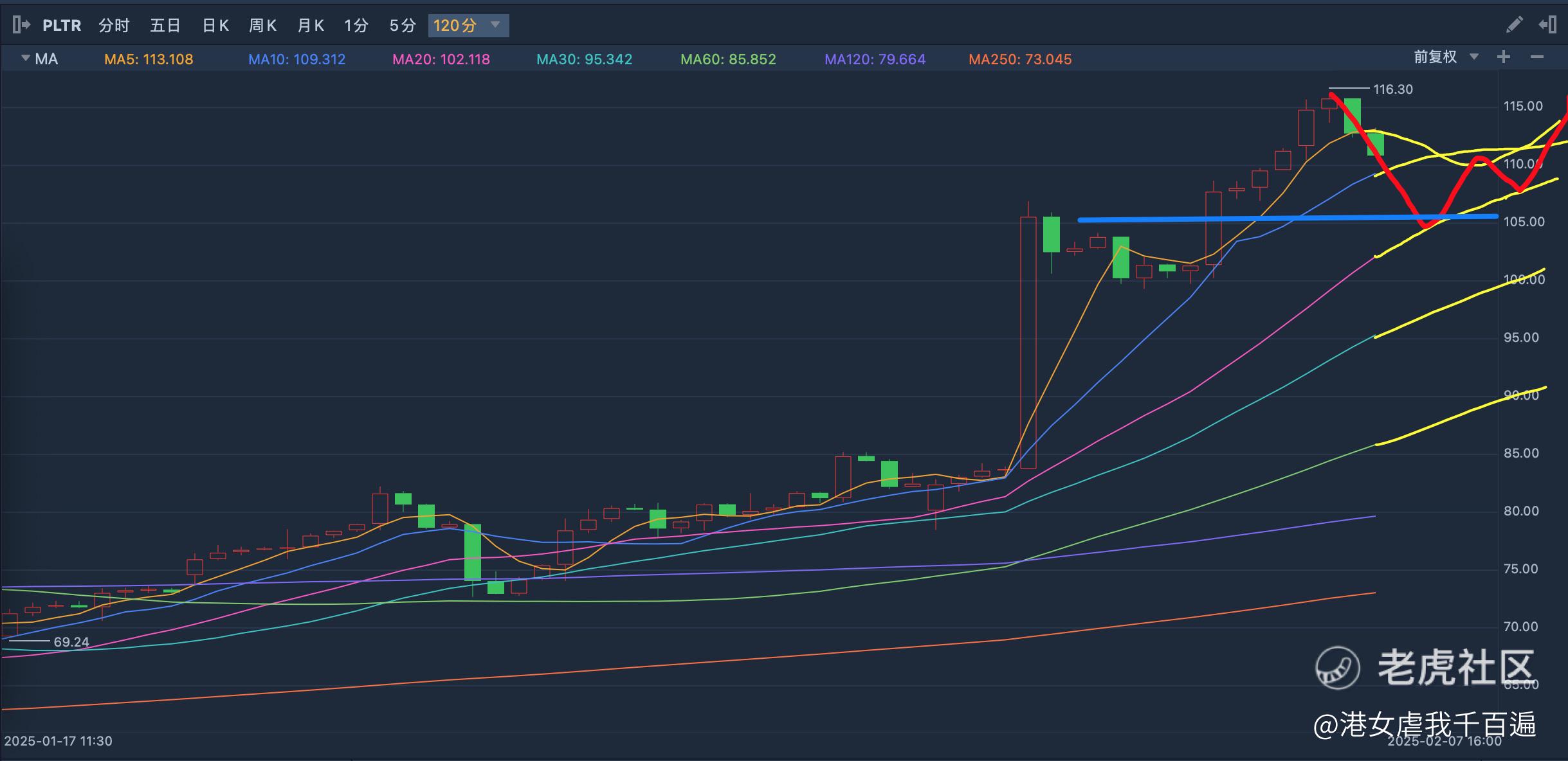Click the 75.00 price axis label
The image size is (1568, 761).
[1521, 569]
